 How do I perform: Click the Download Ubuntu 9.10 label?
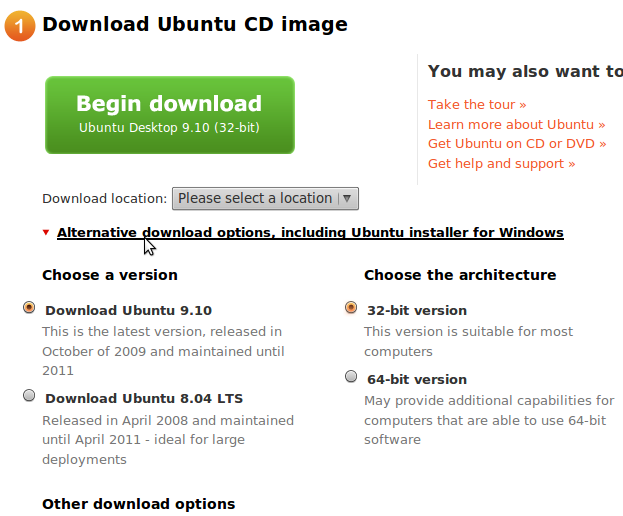pyautogui.click(x=128, y=310)
